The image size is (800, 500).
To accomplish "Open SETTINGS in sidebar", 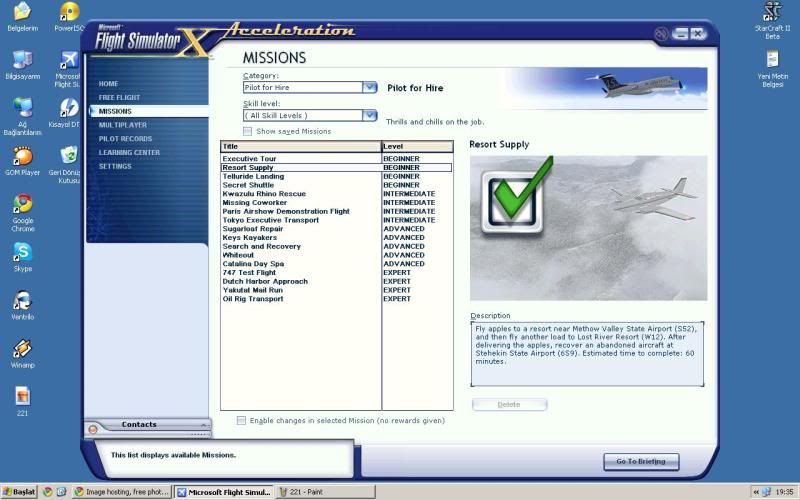I will pos(115,166).
